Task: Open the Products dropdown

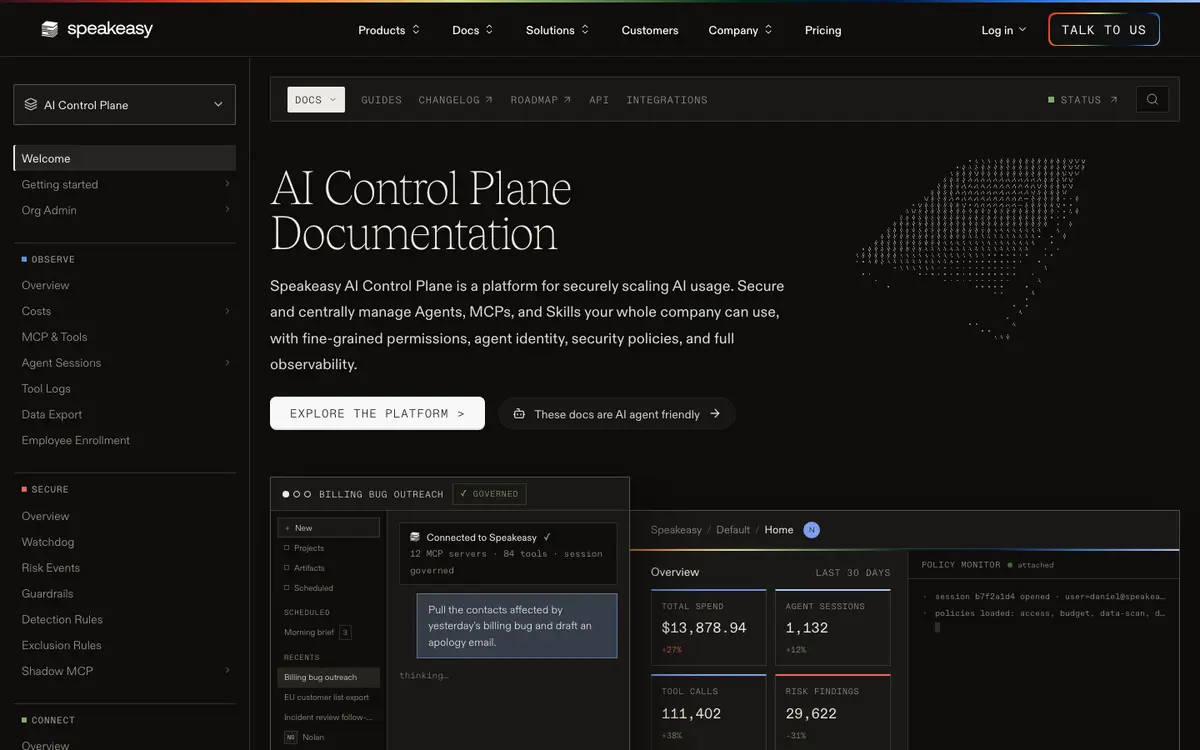Action: [389, 30]
